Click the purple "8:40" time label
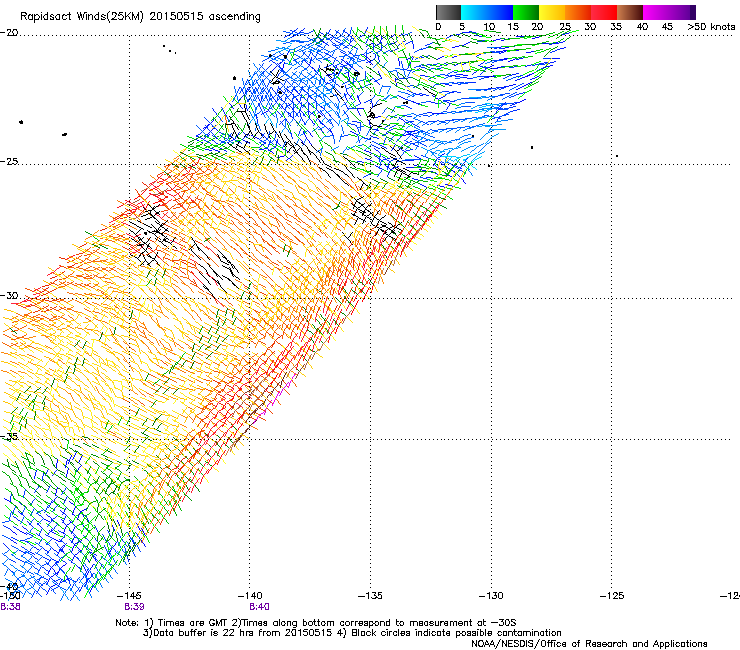Viewport: 740px width, 650px height. pyautogui.click(x=260, y=607)
